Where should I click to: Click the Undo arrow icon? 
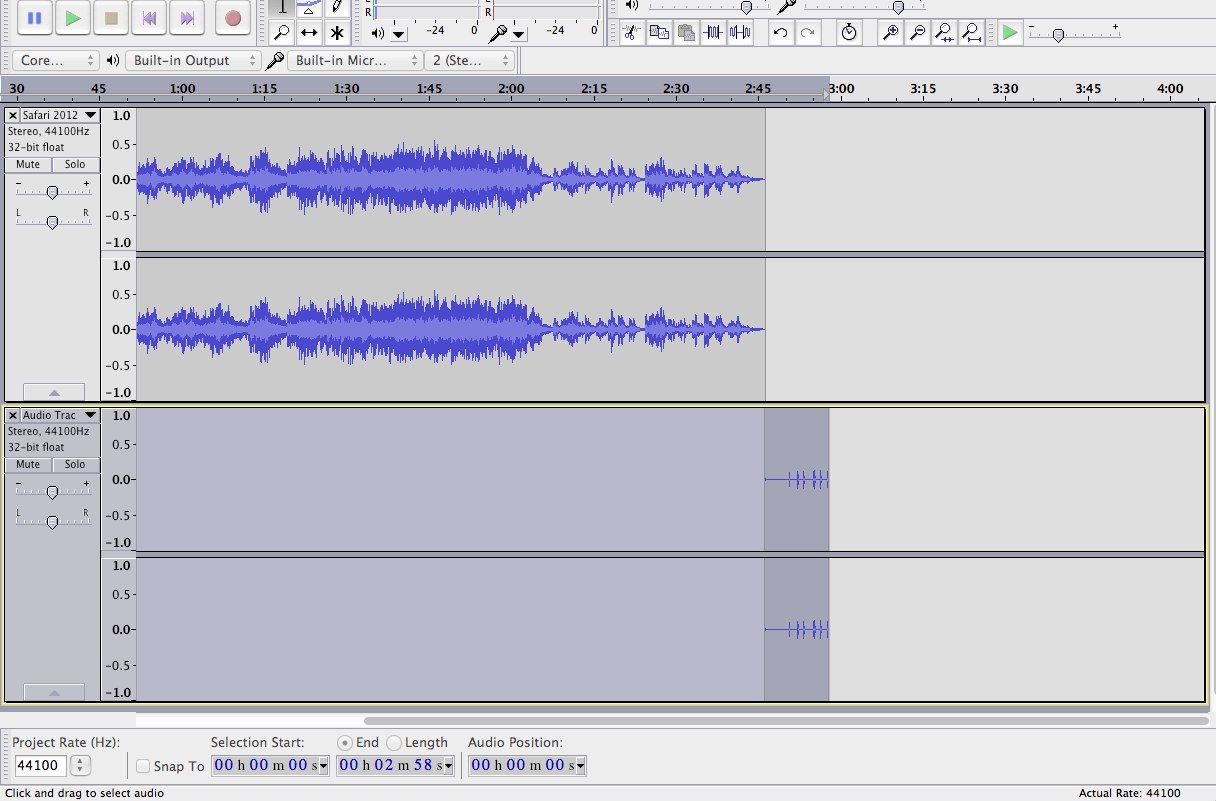click(x=780, y=33)
